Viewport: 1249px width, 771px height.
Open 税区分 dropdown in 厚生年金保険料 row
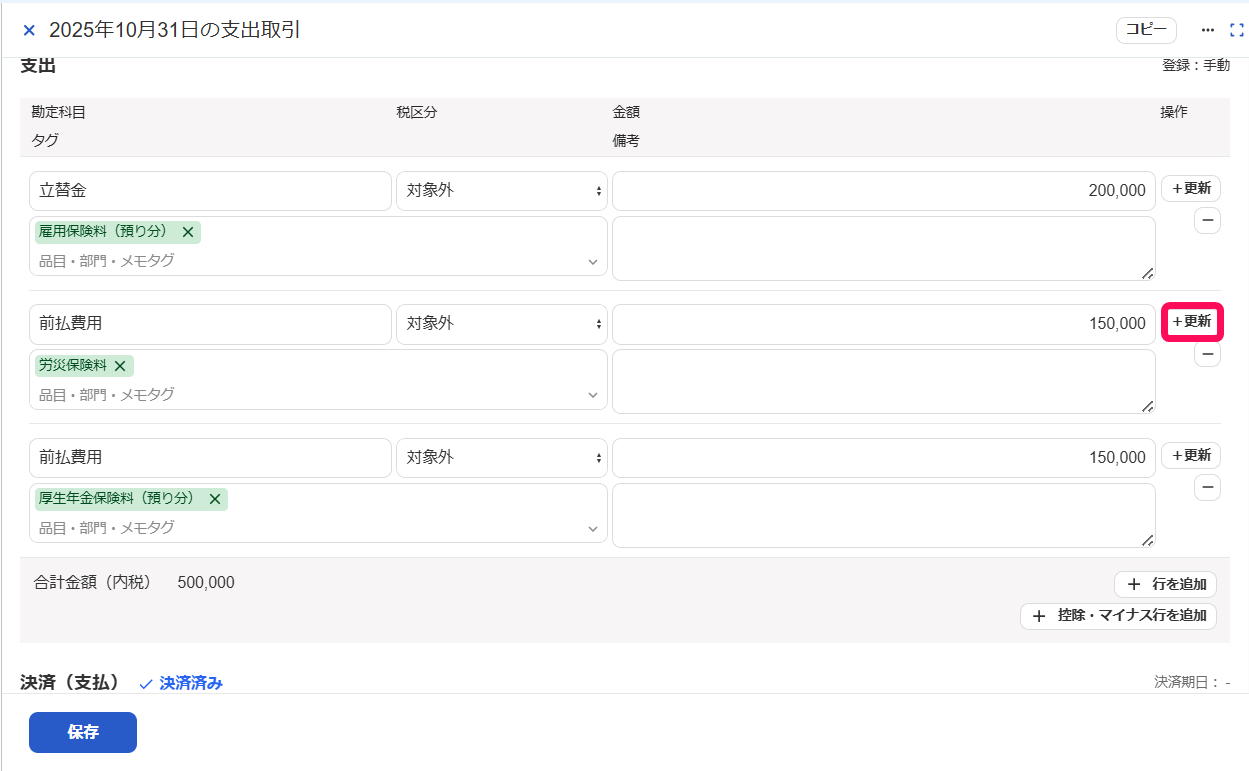point(502,457)
